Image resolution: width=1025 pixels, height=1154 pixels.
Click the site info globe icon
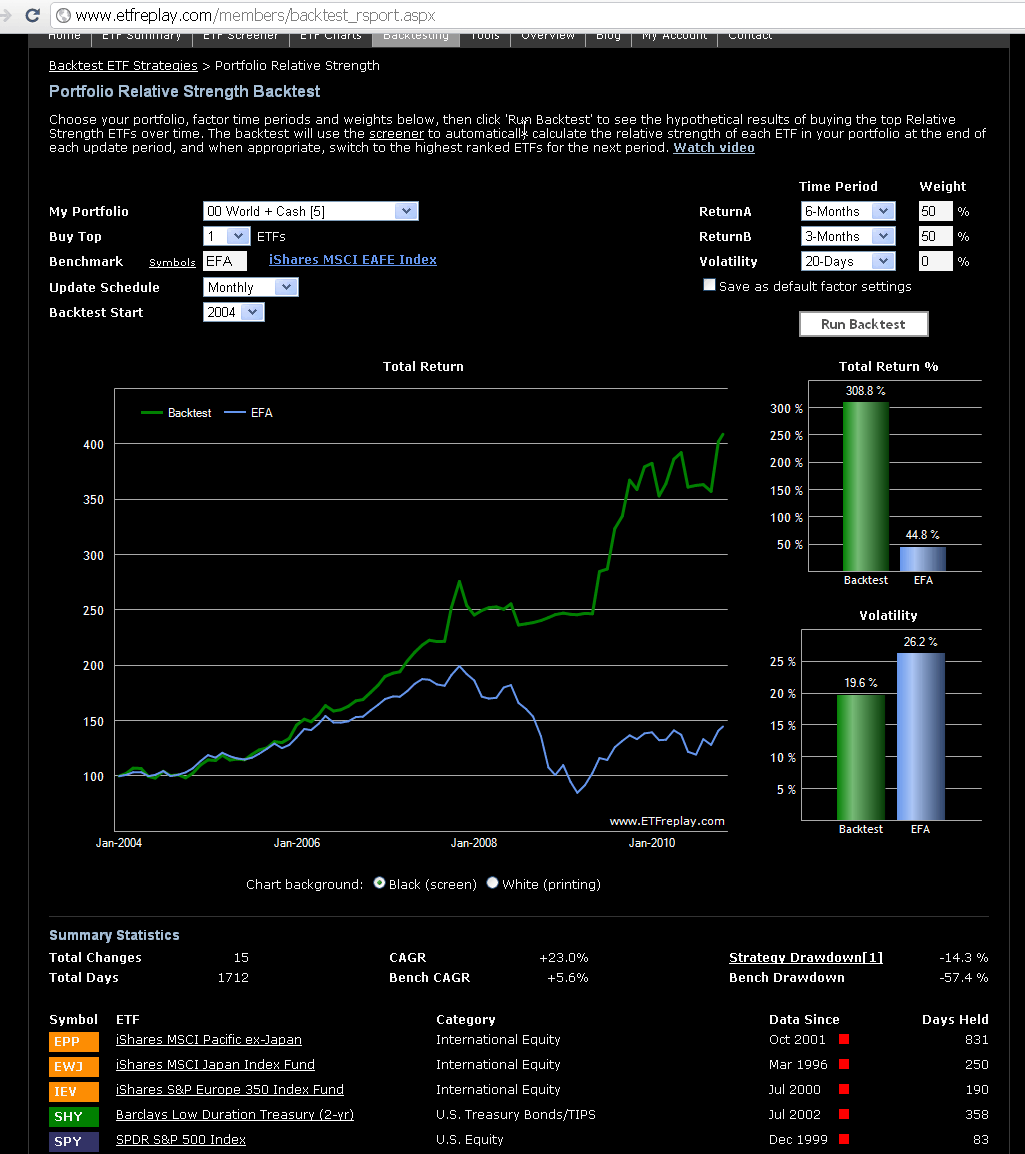[x=63, y=15]
